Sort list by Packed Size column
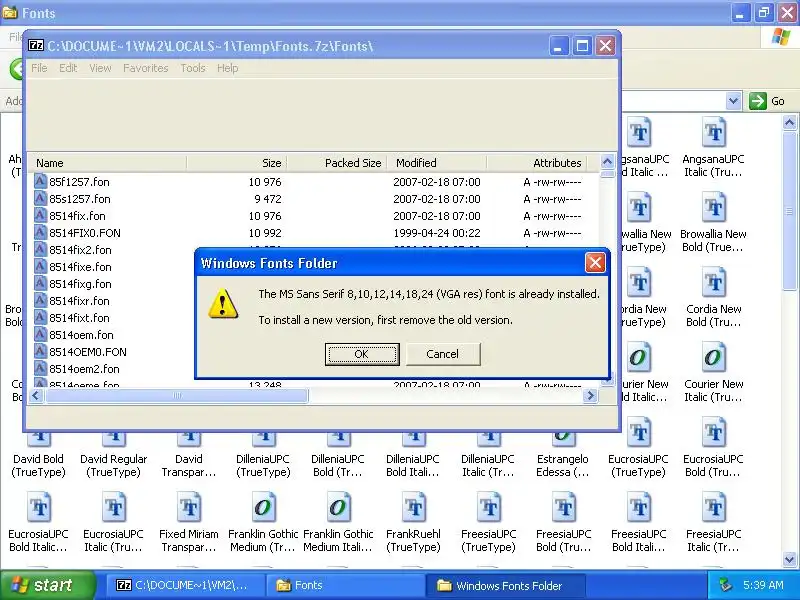 pos(337,163)
